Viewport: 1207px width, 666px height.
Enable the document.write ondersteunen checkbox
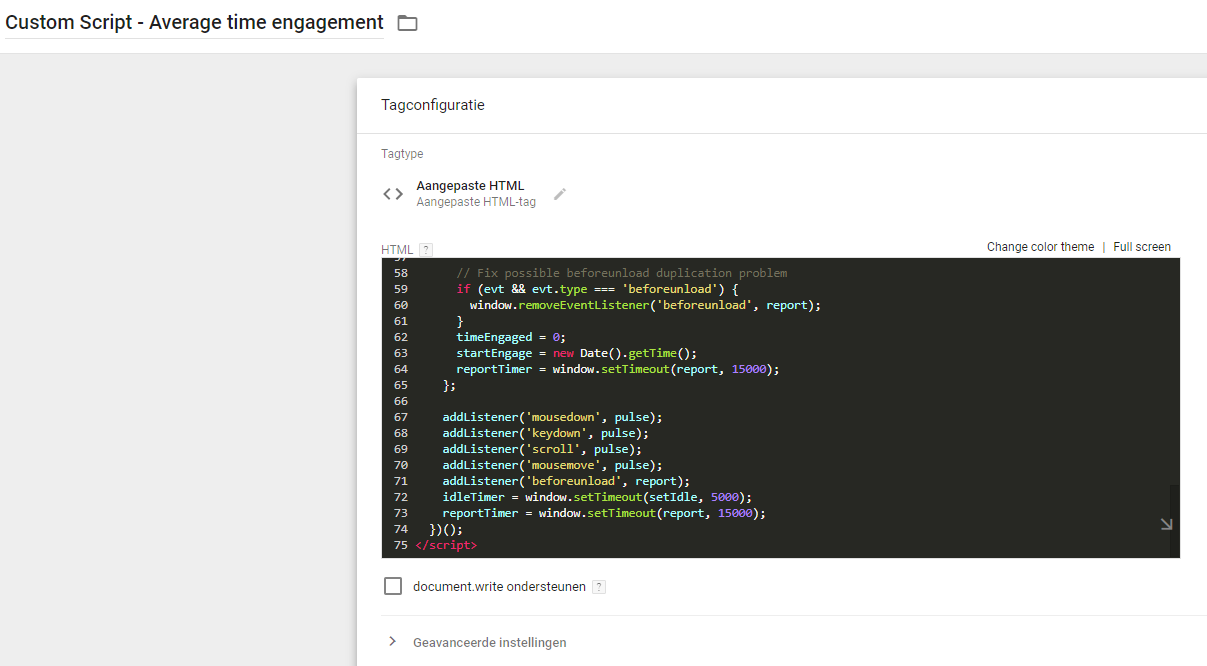393,586
